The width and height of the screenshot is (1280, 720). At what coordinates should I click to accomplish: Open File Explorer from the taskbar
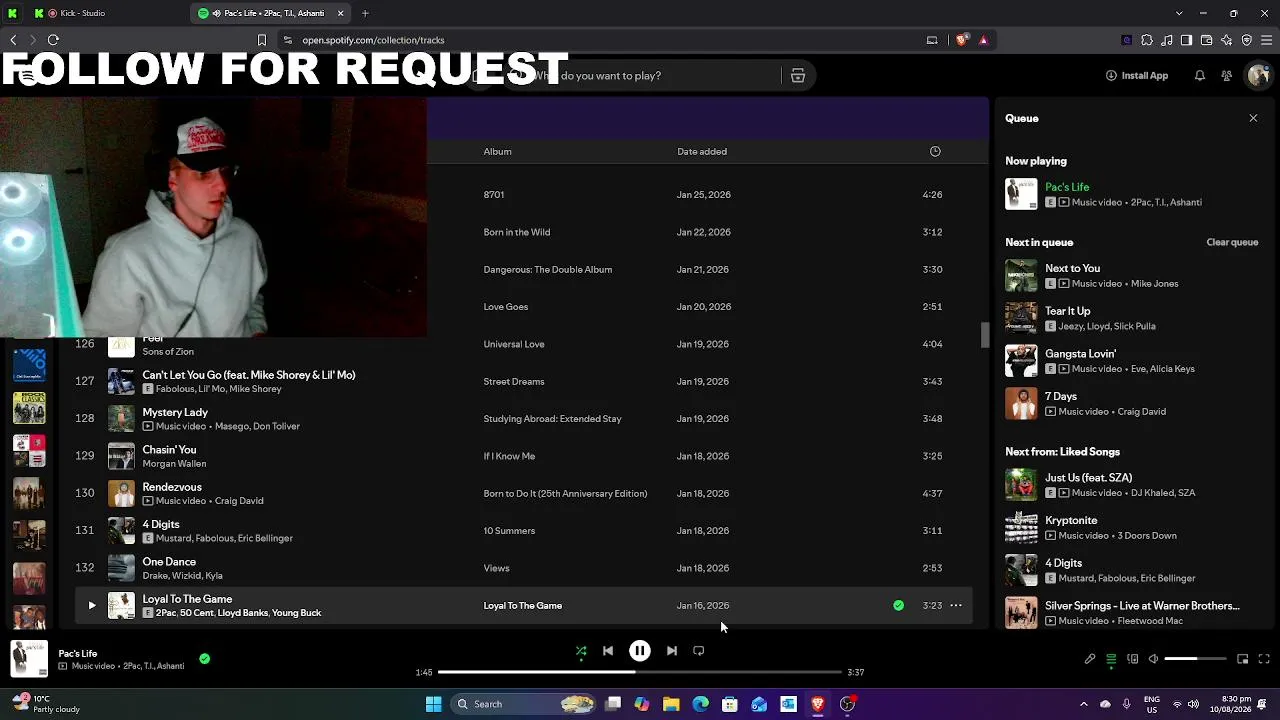(x=671, y=704)
